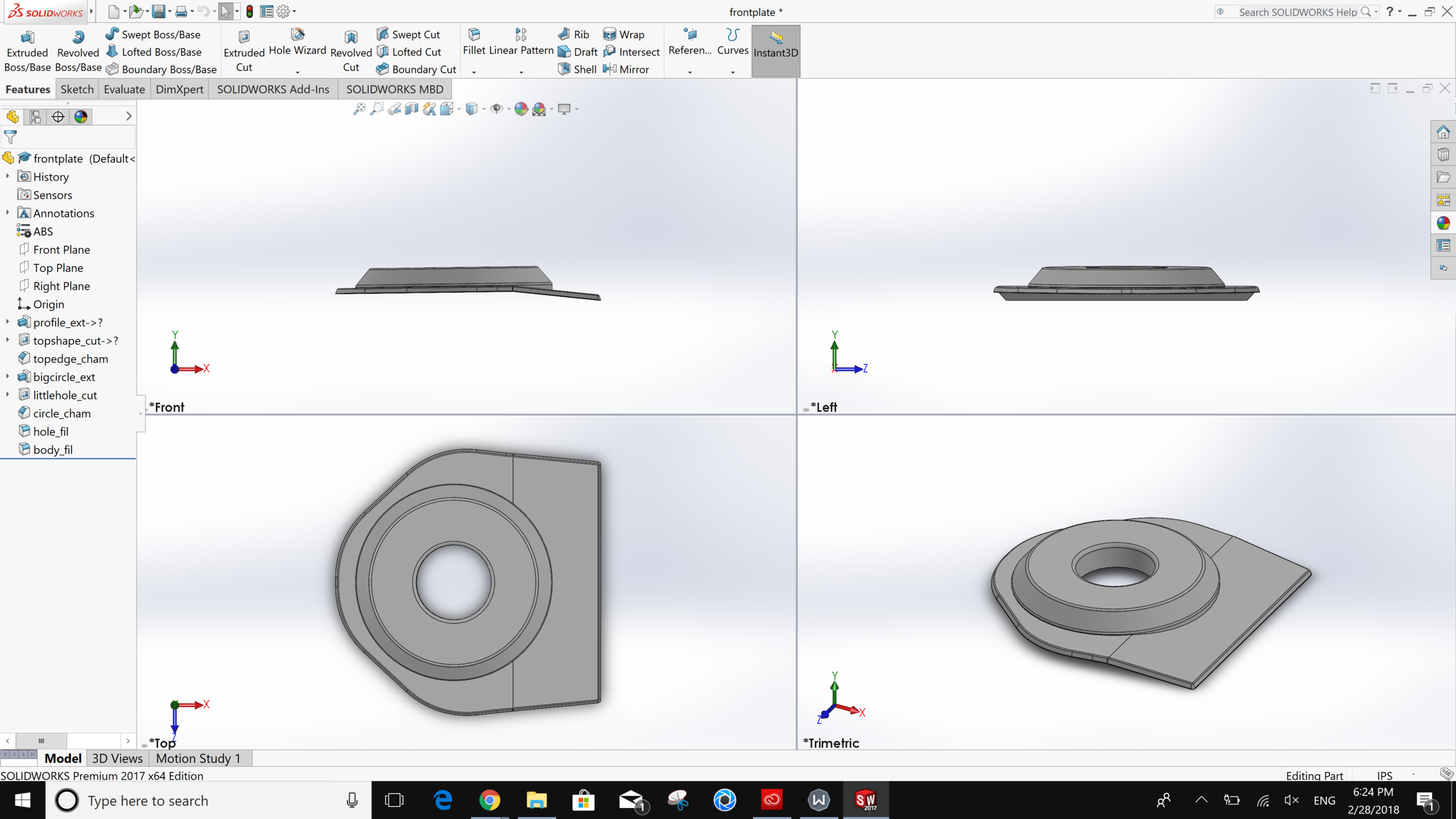1456x819 pixels.
Task: Open the Shell feature tool
Action: (x=577, y=69)
